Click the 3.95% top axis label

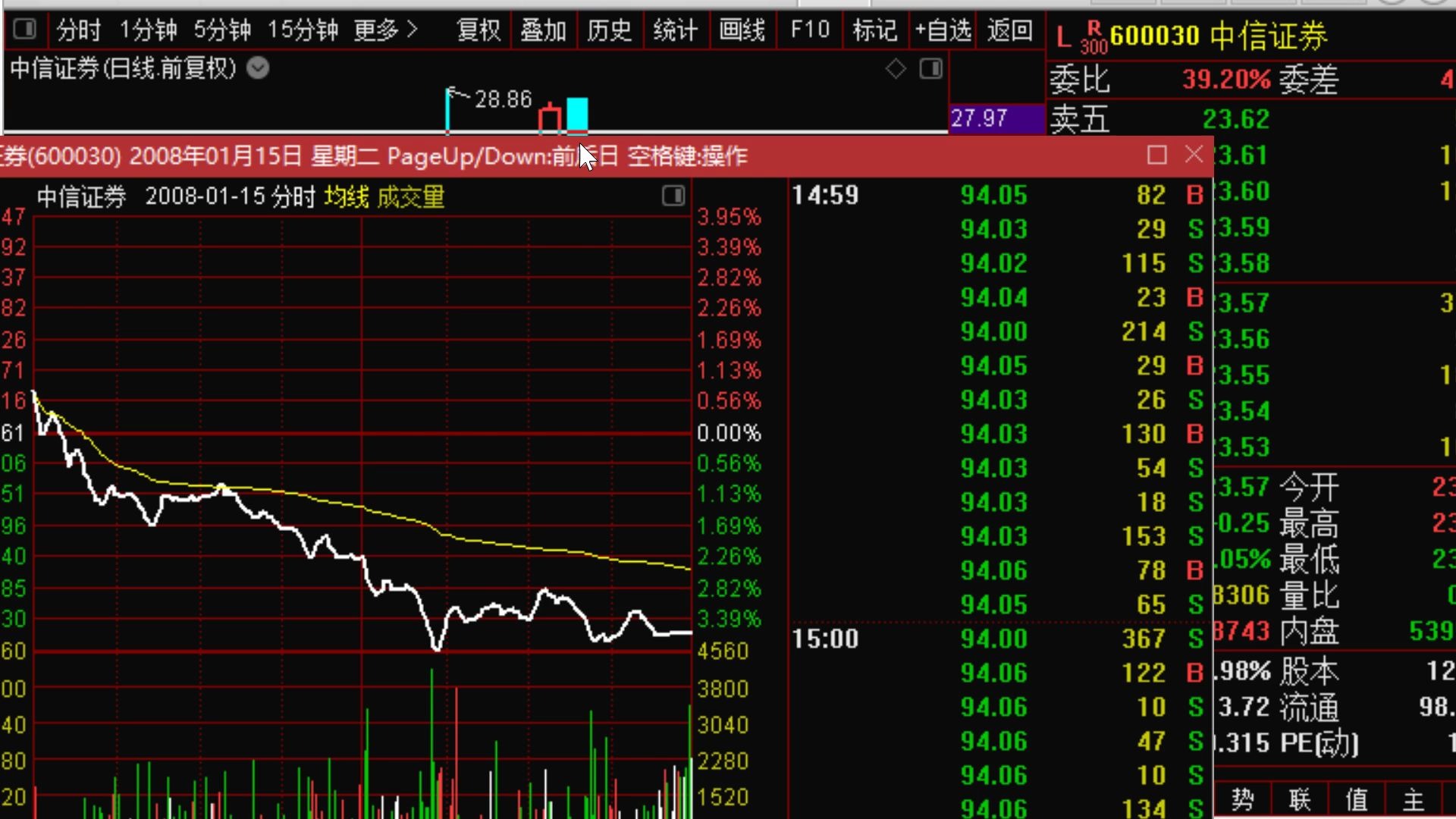[729, 218]
